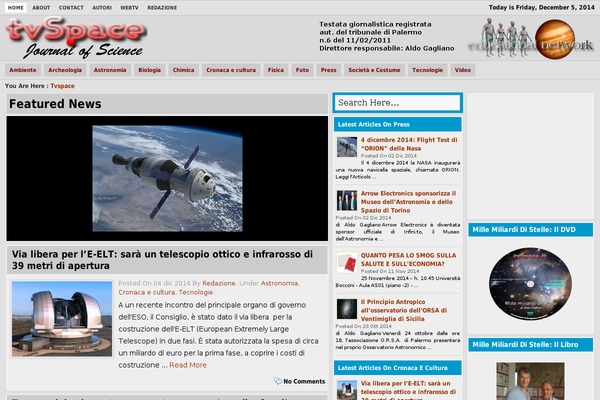The width and height of the screenshot is (600, 400).
Task: Open the REDAZIONE page
Action: tap(162, 8)
